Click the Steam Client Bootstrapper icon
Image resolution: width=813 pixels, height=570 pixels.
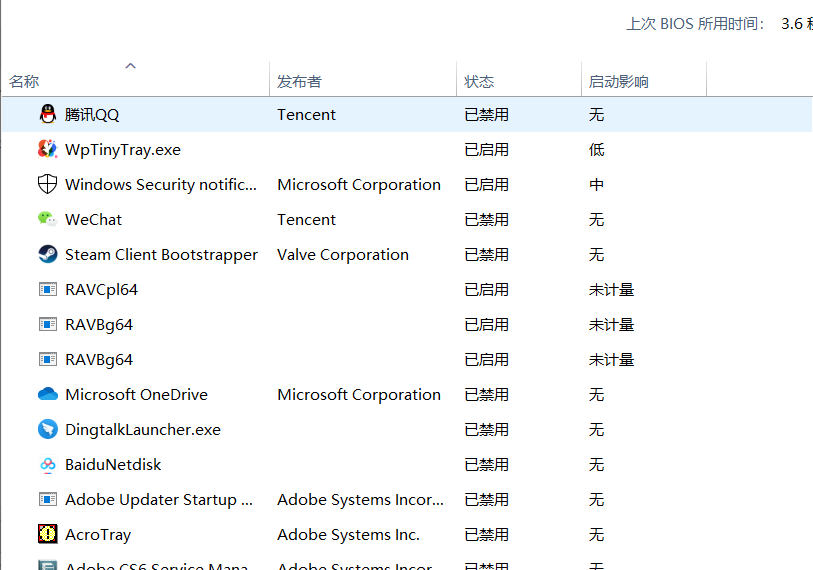click(47, 255)
